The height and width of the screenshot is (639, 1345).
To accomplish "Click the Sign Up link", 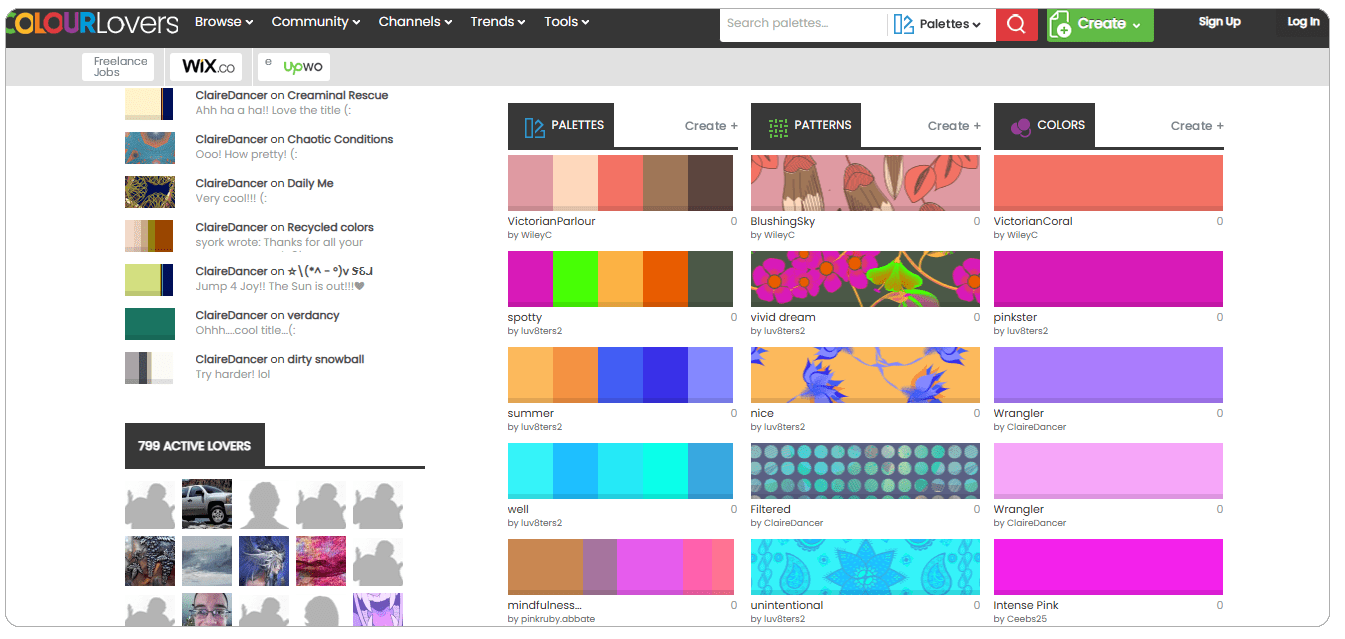I will click(x=1219, y=22).
